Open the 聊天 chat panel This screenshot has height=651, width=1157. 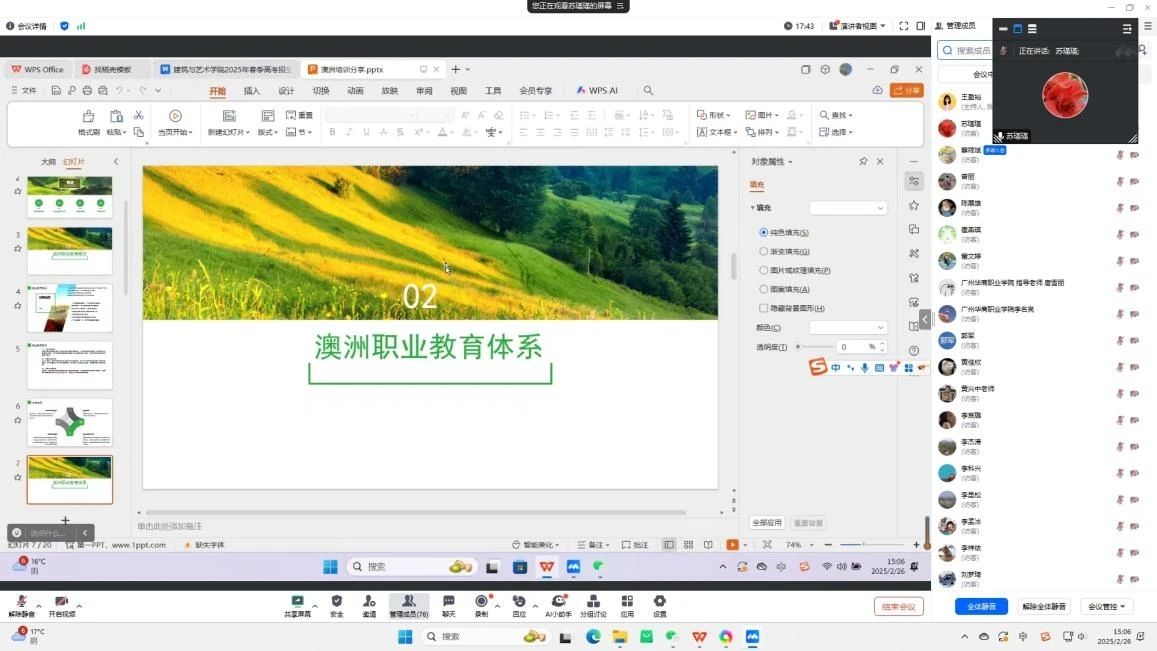click(449, 601)
